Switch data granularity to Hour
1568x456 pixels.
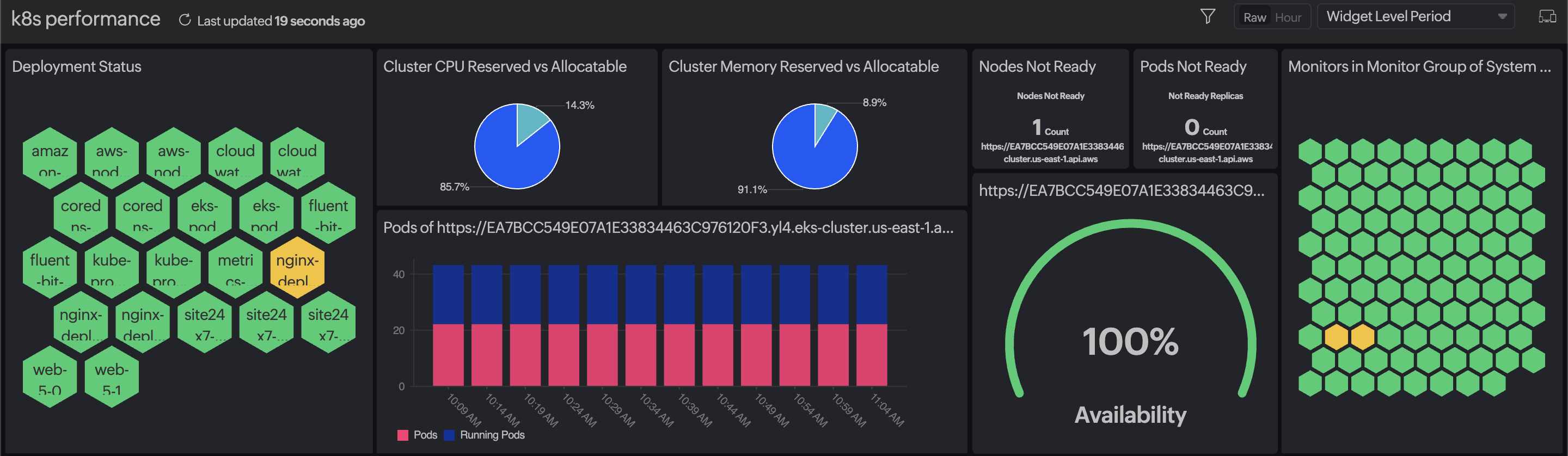(1288, 17)
